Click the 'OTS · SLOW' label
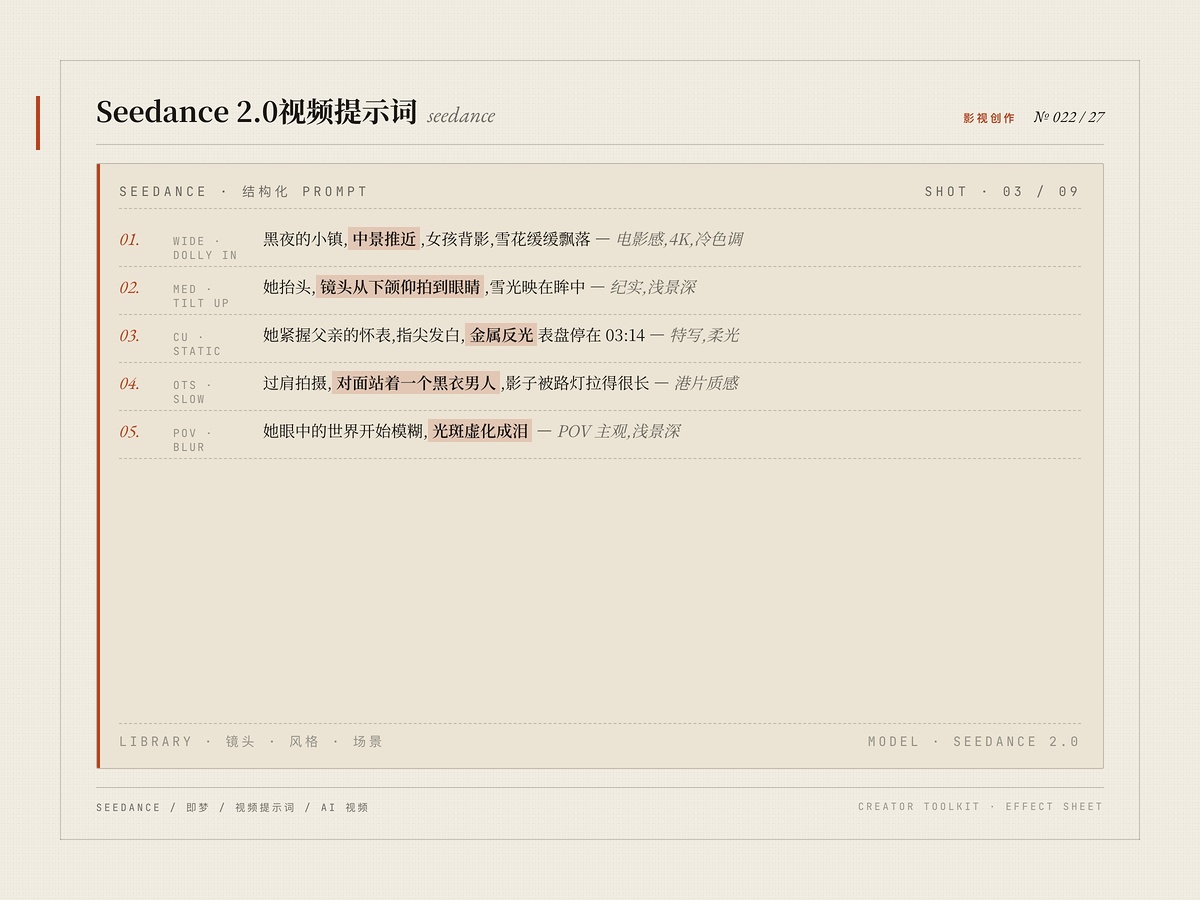The image size is (1200, 900). (192, 392)
